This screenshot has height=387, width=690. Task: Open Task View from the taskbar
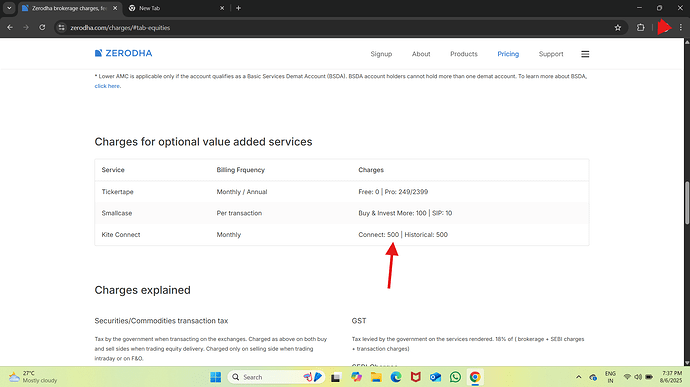click(336, 377)
